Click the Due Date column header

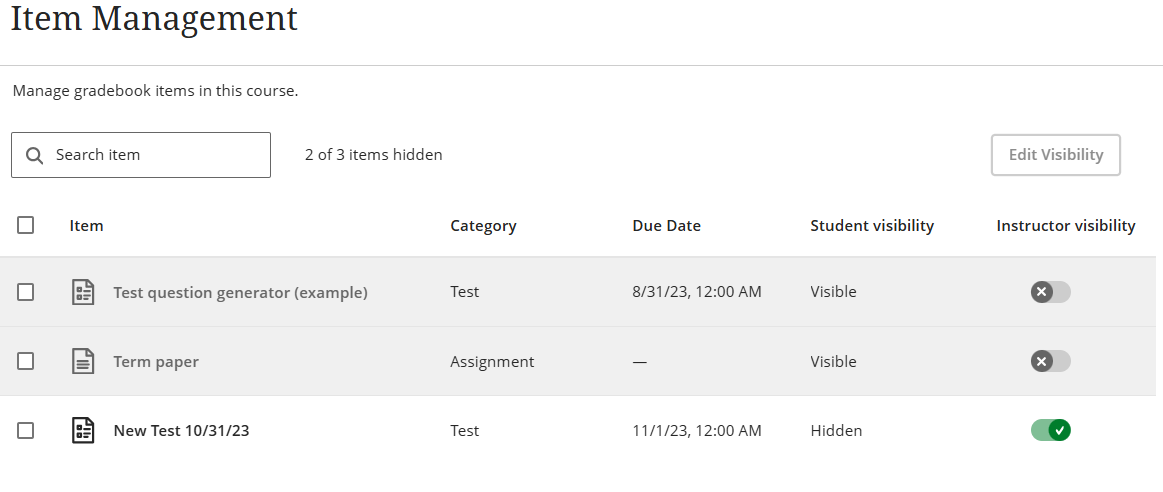(666, 226)
